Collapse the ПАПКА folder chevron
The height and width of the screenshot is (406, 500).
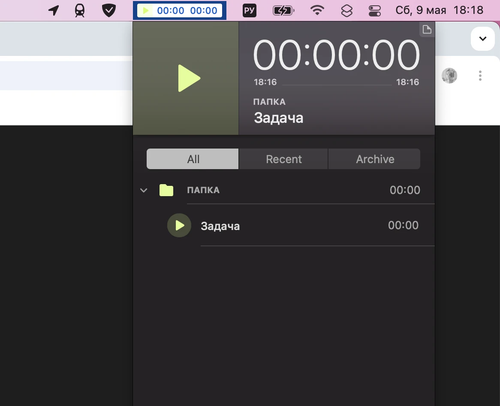tap(144, 190)
